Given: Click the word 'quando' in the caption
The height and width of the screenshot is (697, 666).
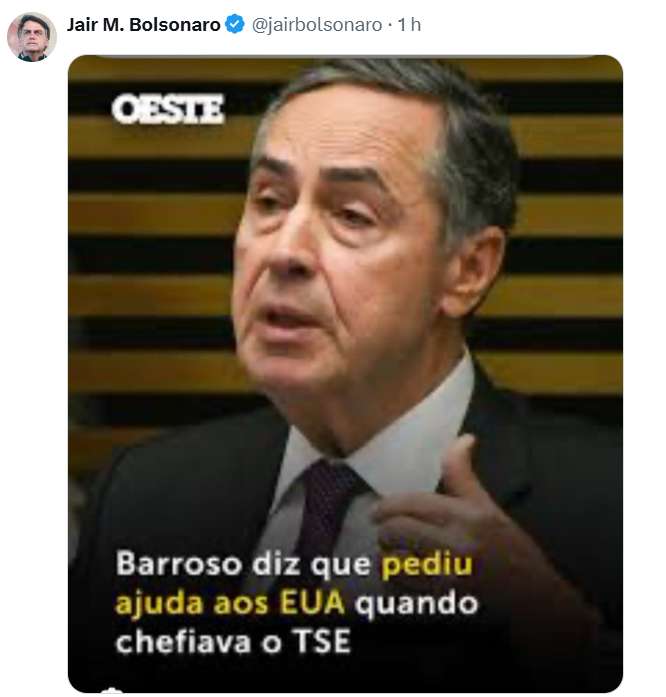Looking at the screenshot, I should click(x=416, y=605).
